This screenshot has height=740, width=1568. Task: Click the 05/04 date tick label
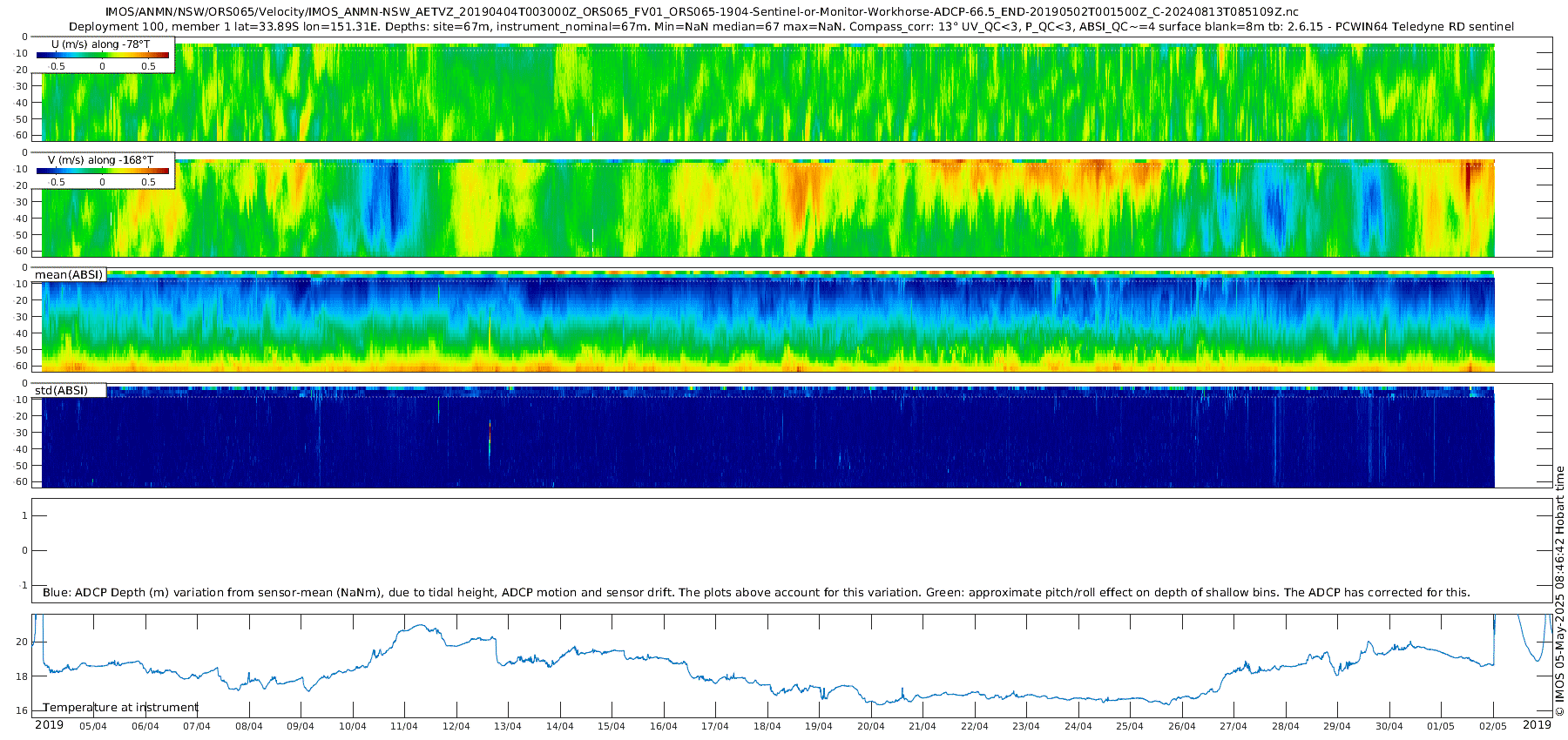tap(93, 727)
